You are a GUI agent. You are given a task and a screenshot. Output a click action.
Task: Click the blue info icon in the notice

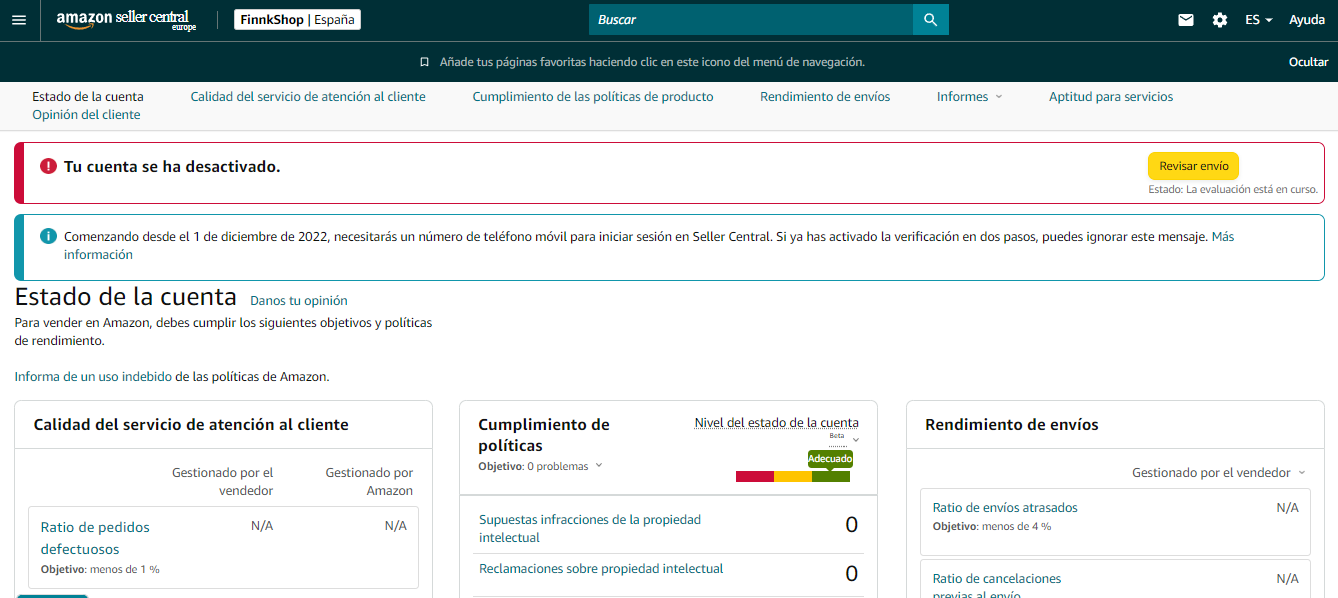click(48, 236)
